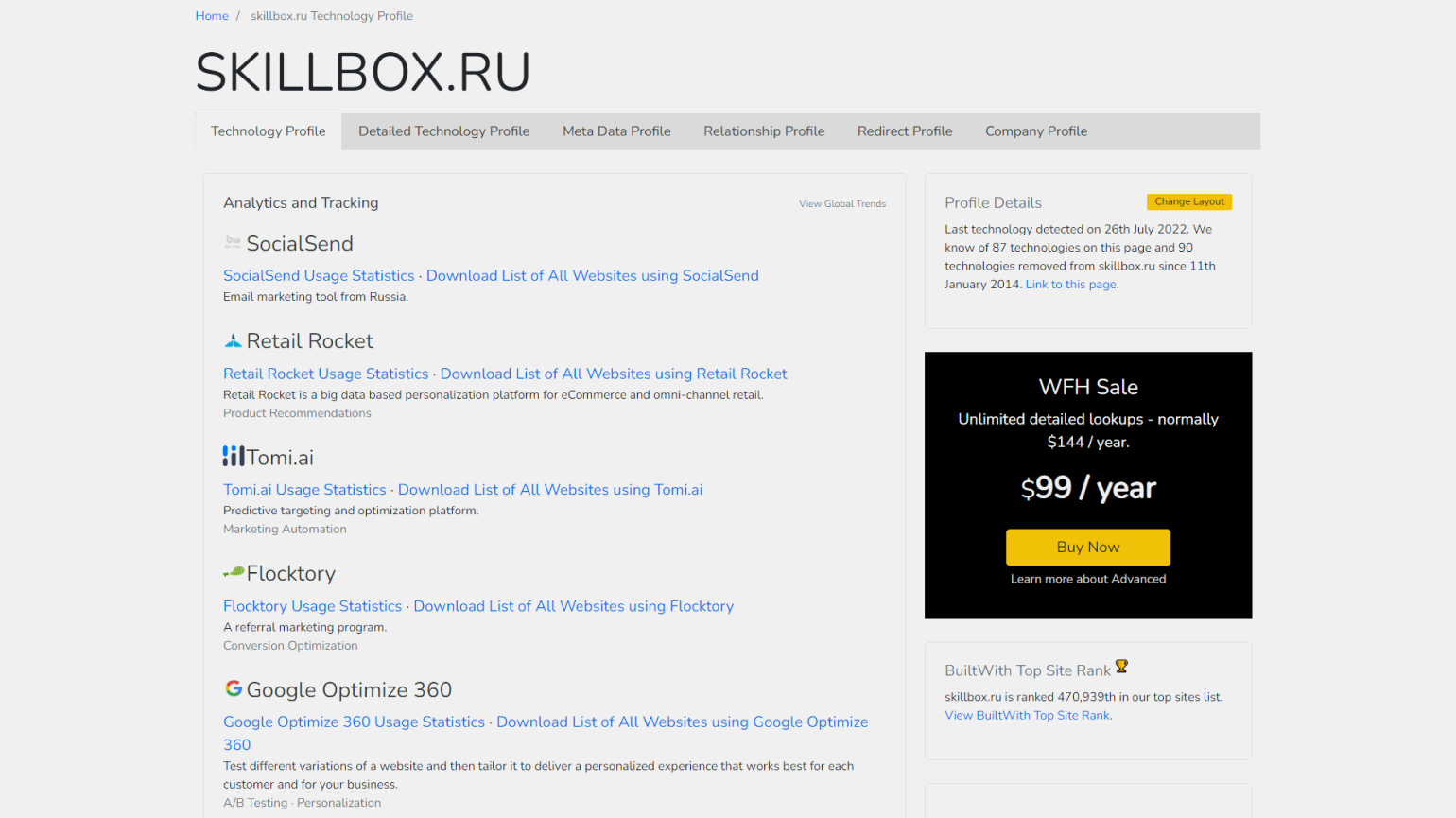Click the Flocktory logo icon

coord(234,572)
